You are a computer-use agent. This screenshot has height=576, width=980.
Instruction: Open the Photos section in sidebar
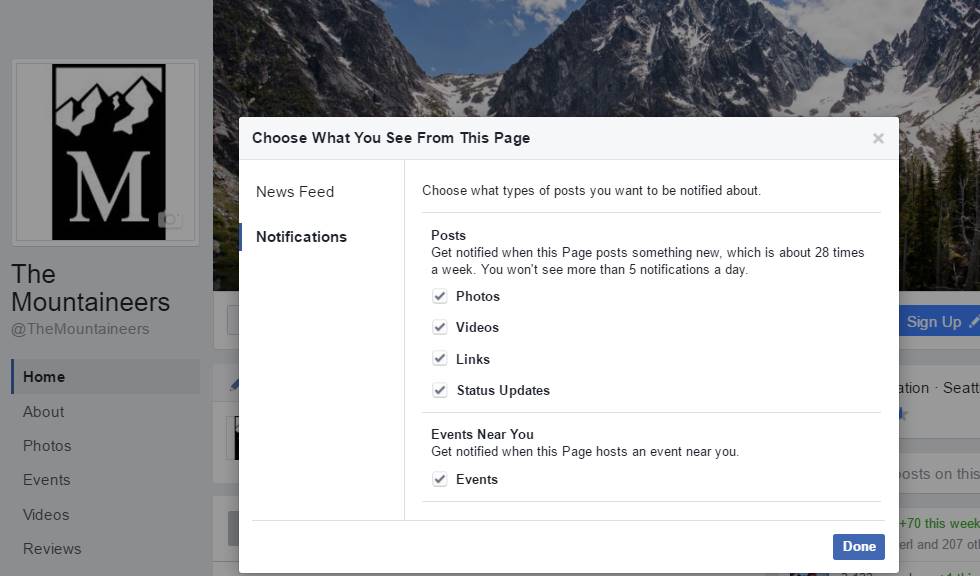pyautogui.click(x=47, y=446)
